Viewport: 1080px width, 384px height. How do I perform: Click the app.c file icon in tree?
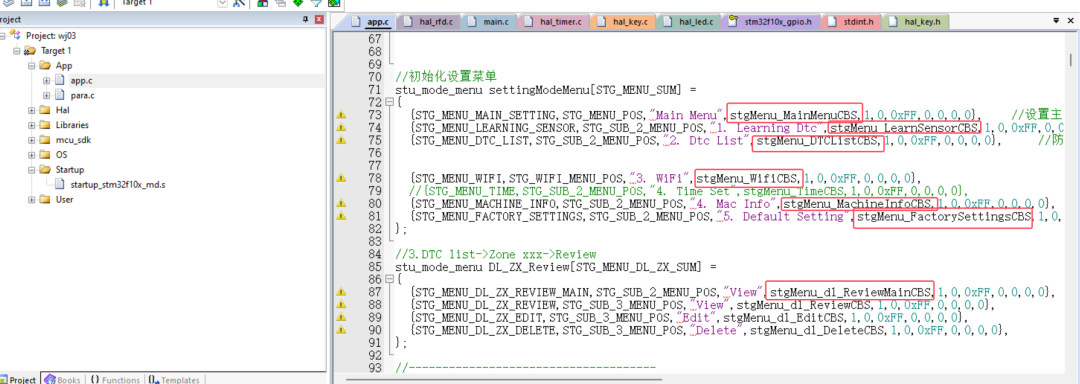pyautogui.click(x=60, y=81)
